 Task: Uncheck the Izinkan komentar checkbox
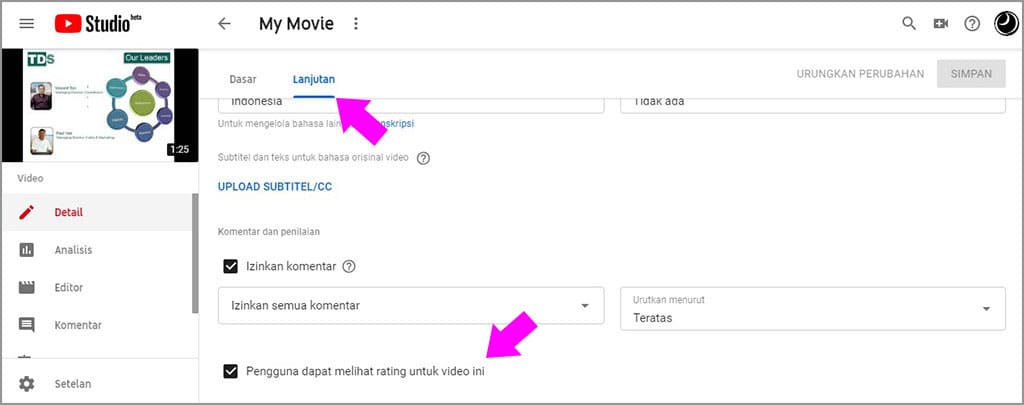pos(230,266)
